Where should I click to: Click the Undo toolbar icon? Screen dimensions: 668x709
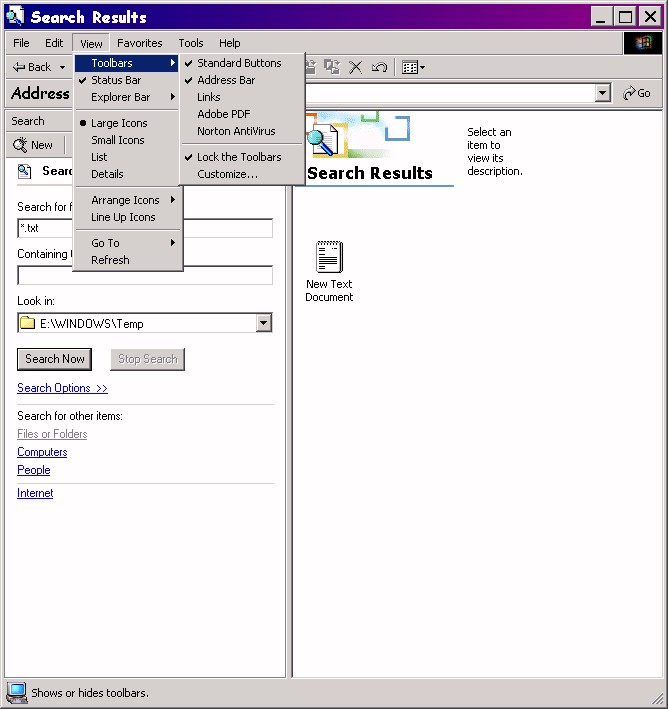pos(379,67)
